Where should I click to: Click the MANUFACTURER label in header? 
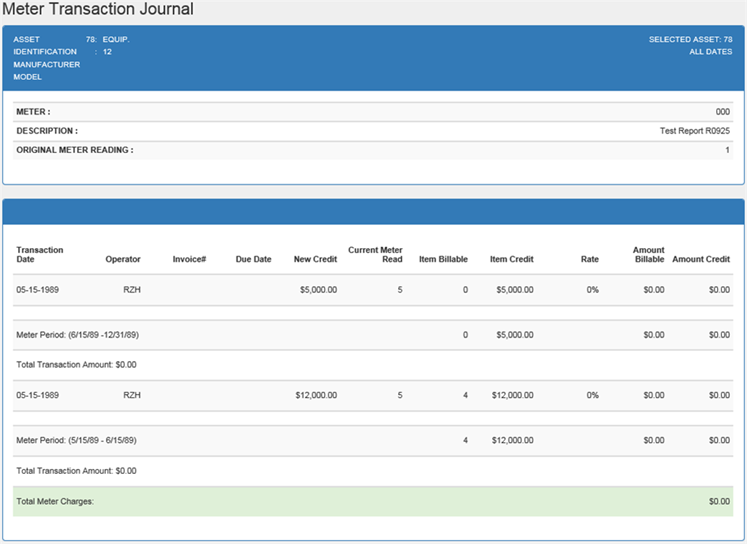point(47,64)
